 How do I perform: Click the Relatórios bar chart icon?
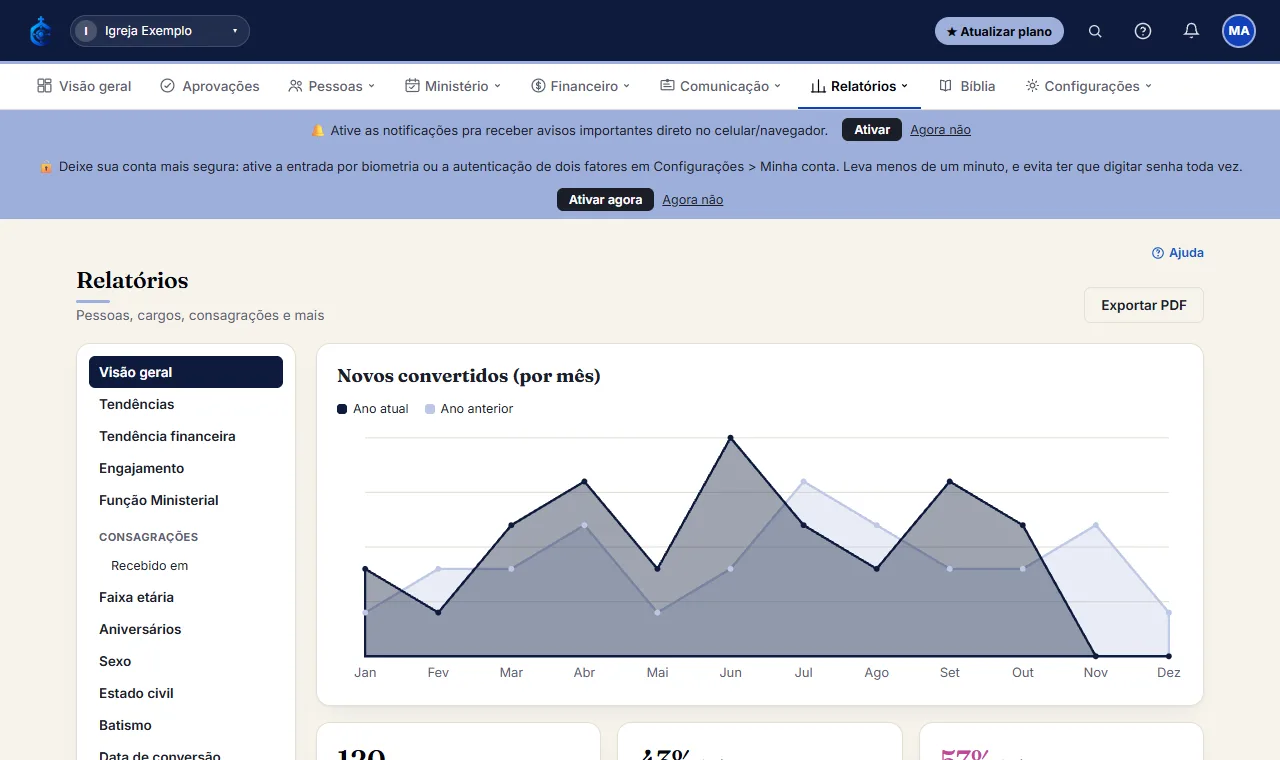coord(818,86)
